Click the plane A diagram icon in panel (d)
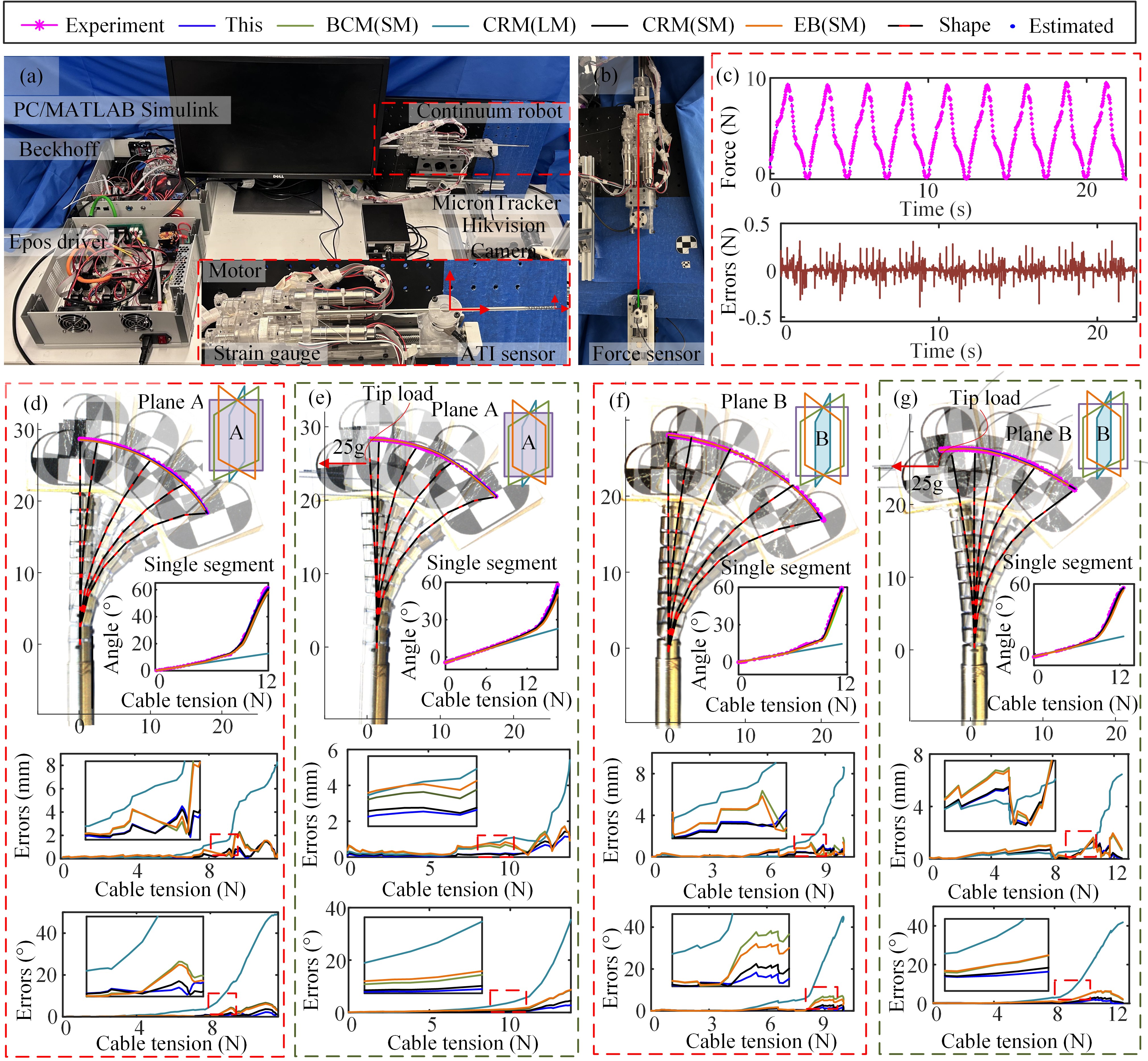 point(236,433)
